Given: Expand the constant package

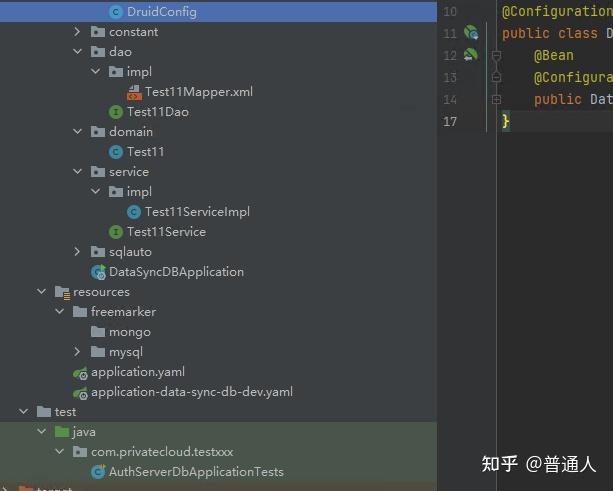Looking at the screenshot, I should tap(77, 32).
